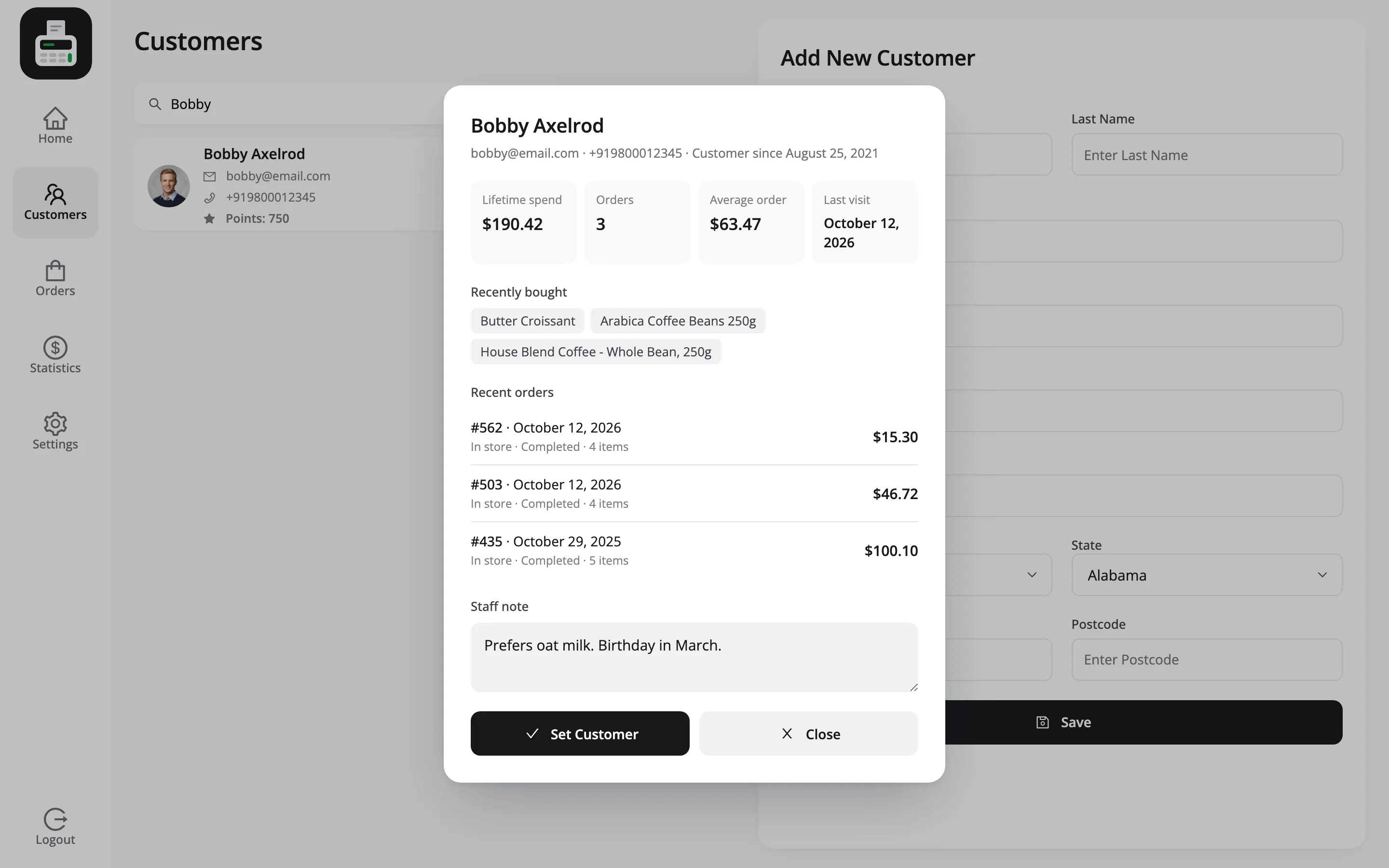The height and width of the screenshot is (868, 1389).
Task: Click the Bobby Axelrod dialog heading
Action: tap(537, 125)
